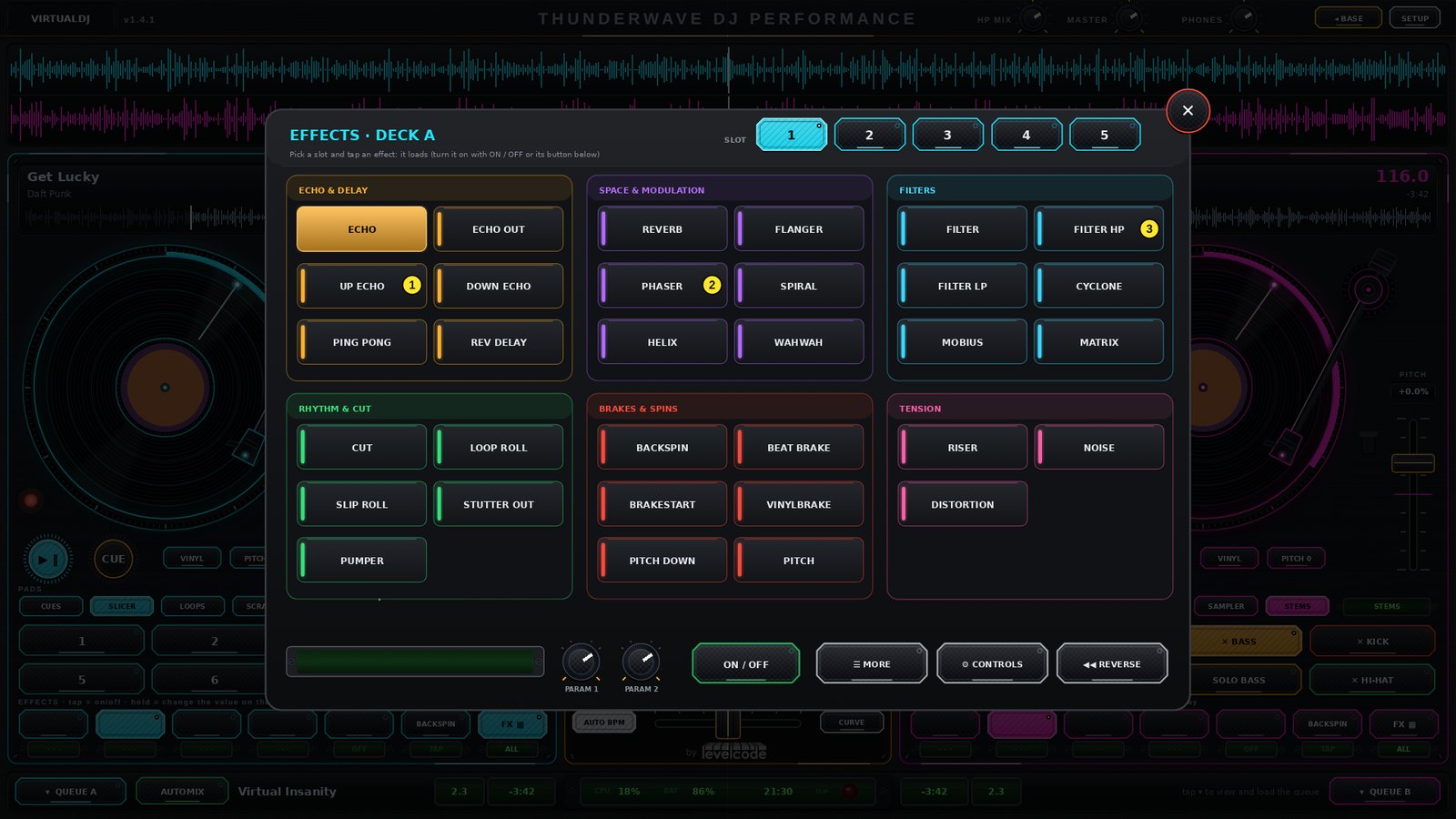Viewport: 1456px width, 819px height.
Task: Switch to the SLICER pads tab
Action: [122, 606]
